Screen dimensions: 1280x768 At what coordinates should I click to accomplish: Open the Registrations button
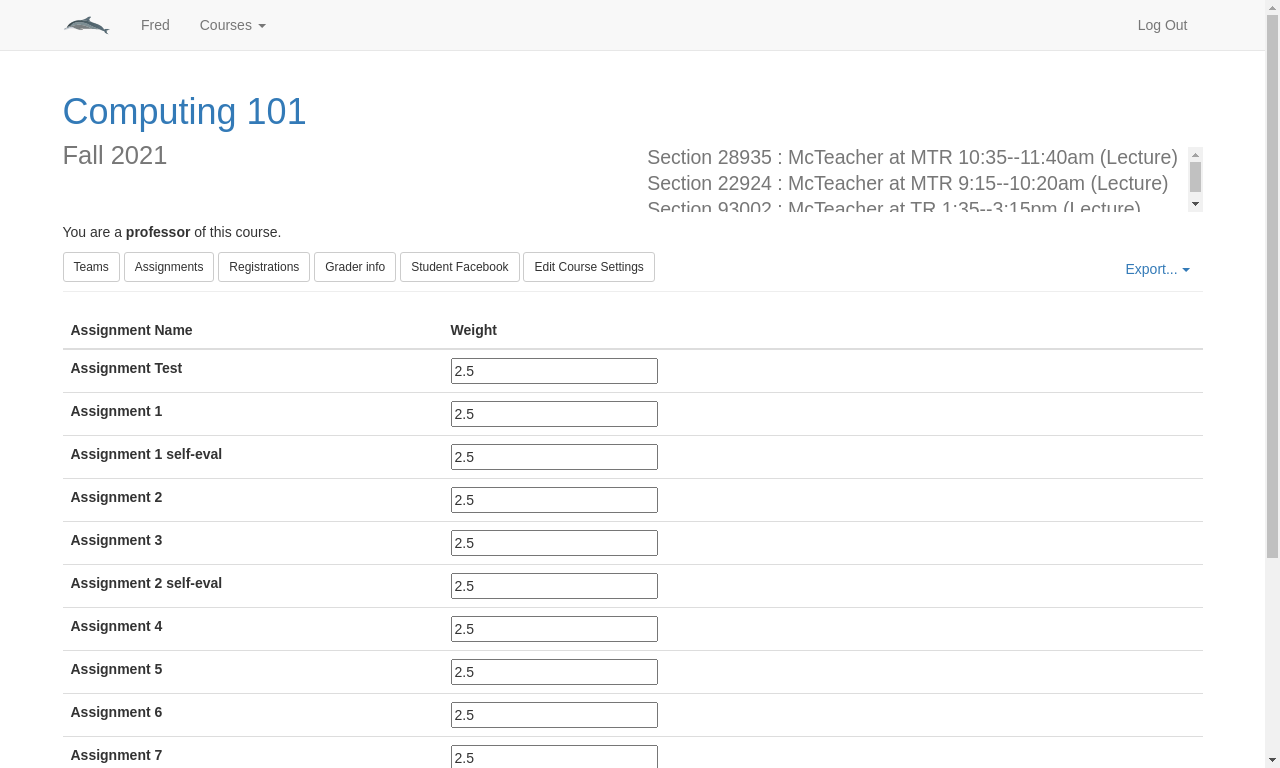coord(264,267)
